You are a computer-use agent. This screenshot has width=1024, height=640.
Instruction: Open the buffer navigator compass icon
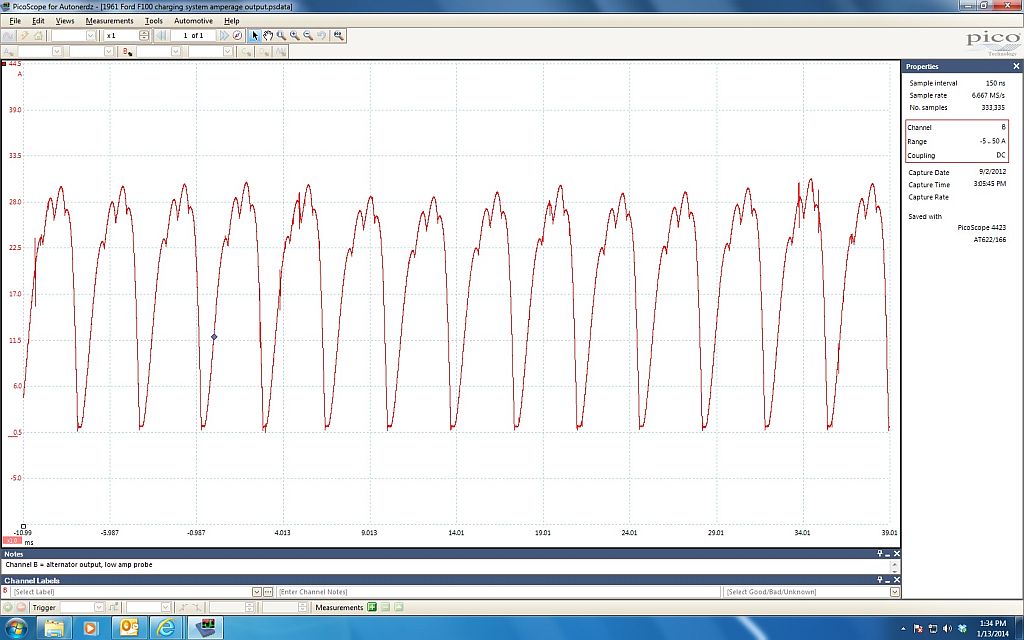(x=238, y=35)
